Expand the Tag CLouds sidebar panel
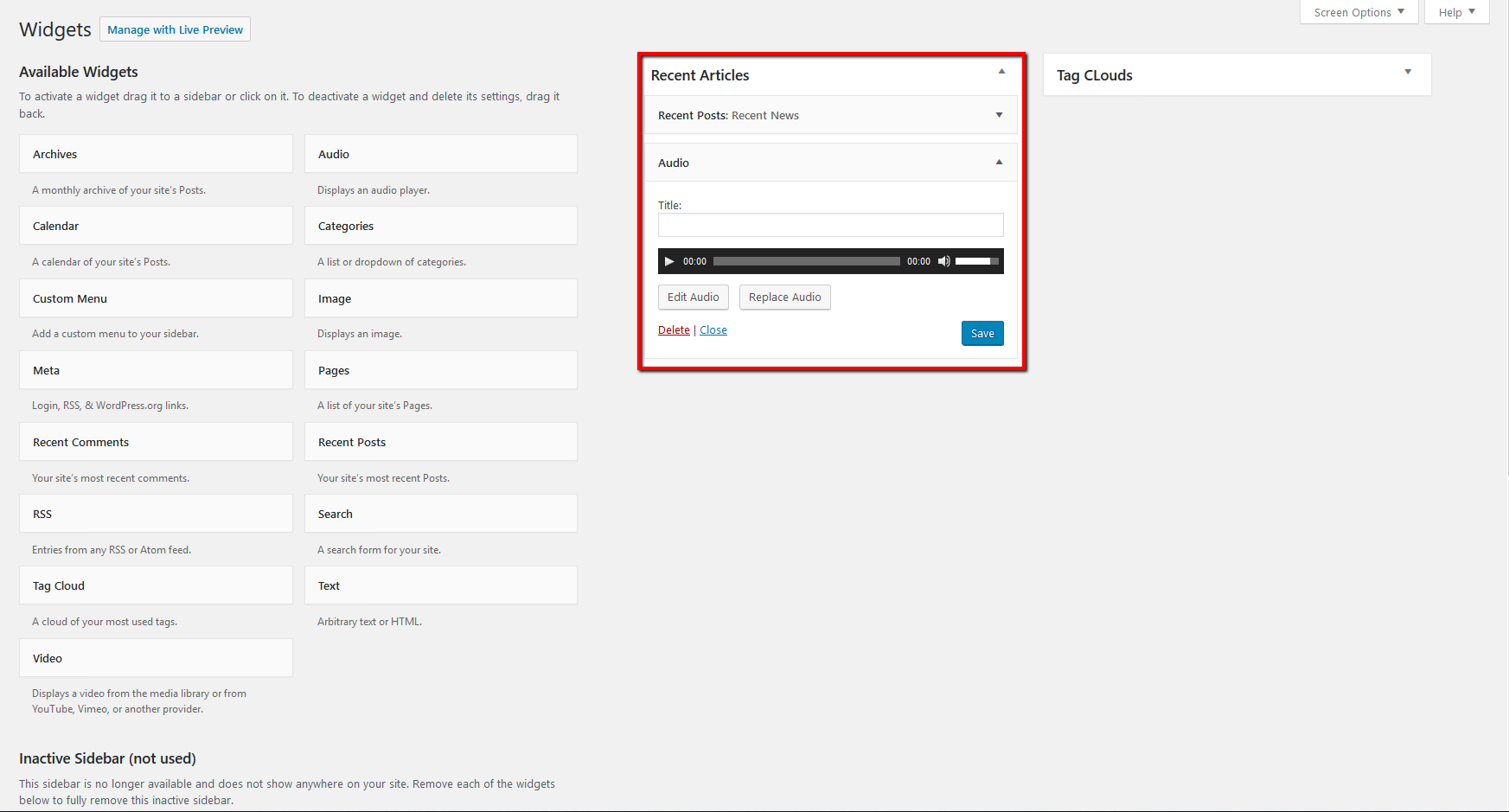The image size is (1509, 812). coord(1408,73)
